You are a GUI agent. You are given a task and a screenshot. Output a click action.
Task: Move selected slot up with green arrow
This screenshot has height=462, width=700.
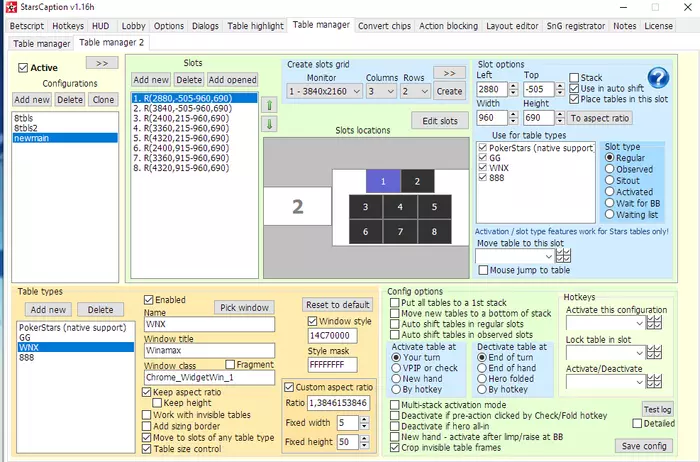pos(269,105)
